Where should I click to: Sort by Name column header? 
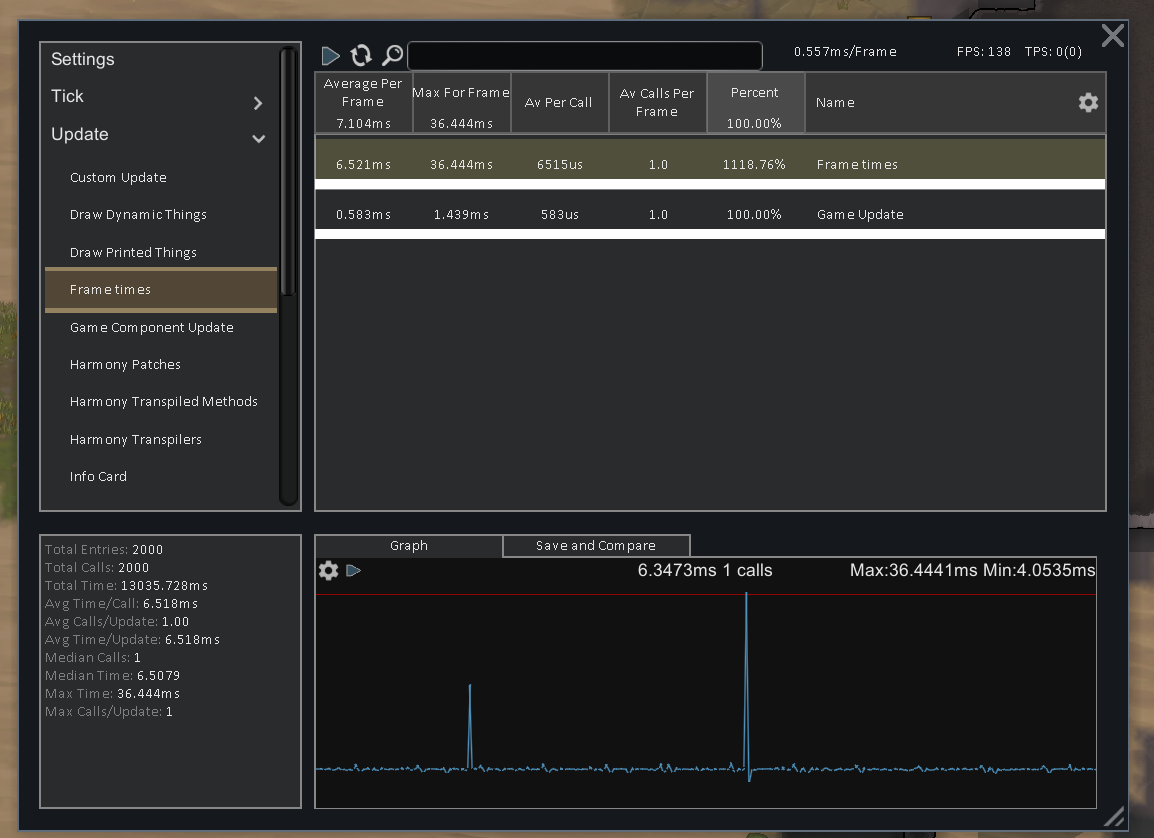tap(835, 103)
